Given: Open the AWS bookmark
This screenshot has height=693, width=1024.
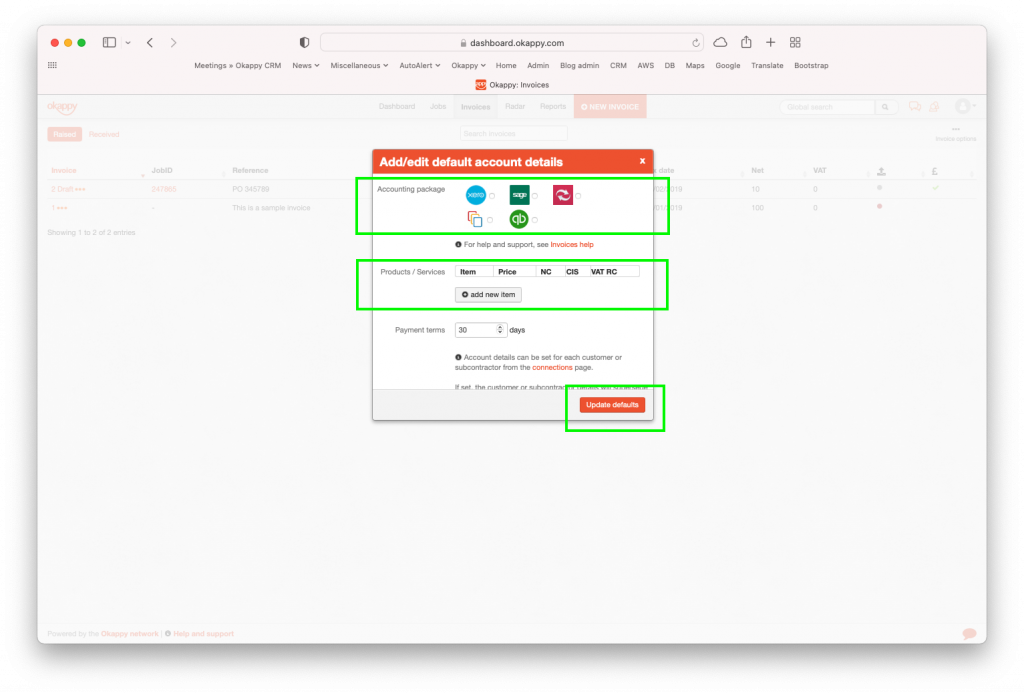Looking at the screenshot, I should [x=646, y=65].
